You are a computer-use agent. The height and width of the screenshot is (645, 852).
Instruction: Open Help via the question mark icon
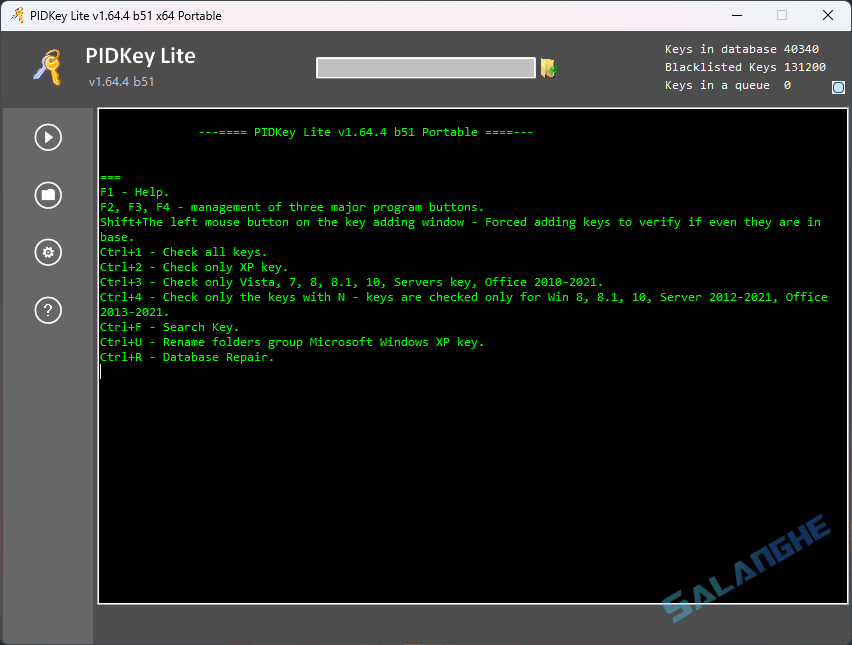(x=47, y=310)
